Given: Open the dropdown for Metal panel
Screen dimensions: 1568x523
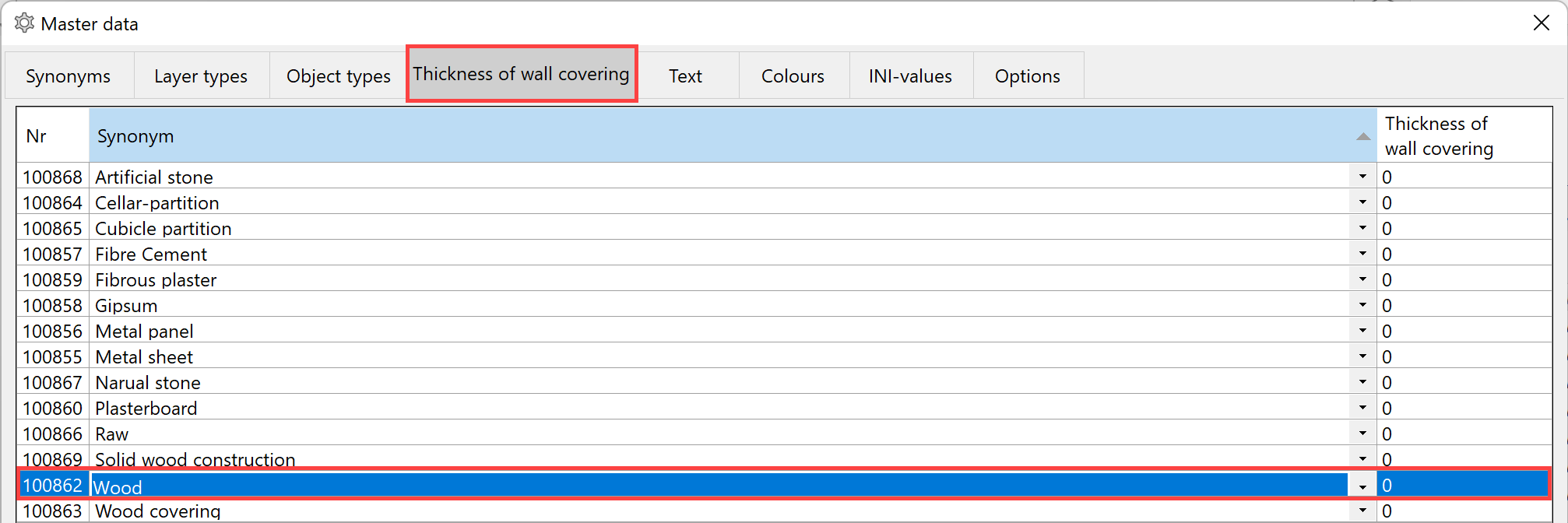Looking at the screenshot, I should point(1362,331).
